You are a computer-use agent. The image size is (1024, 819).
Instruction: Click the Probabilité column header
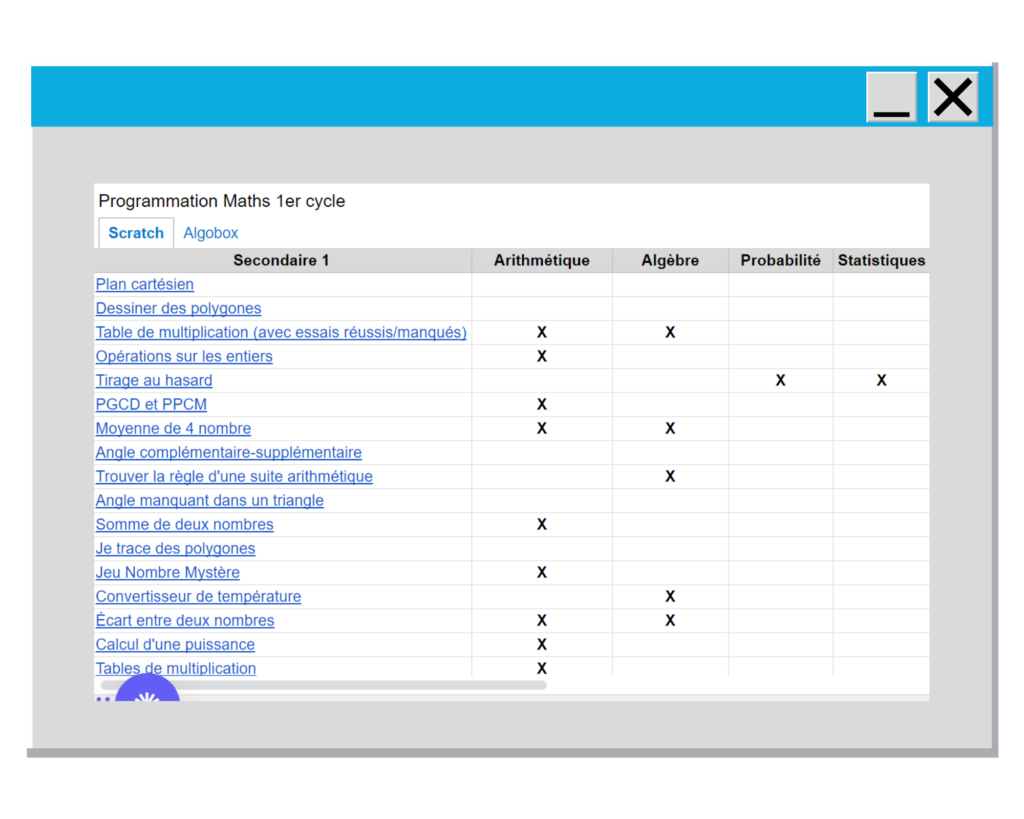pyautogui.click(x=780, y=261)
